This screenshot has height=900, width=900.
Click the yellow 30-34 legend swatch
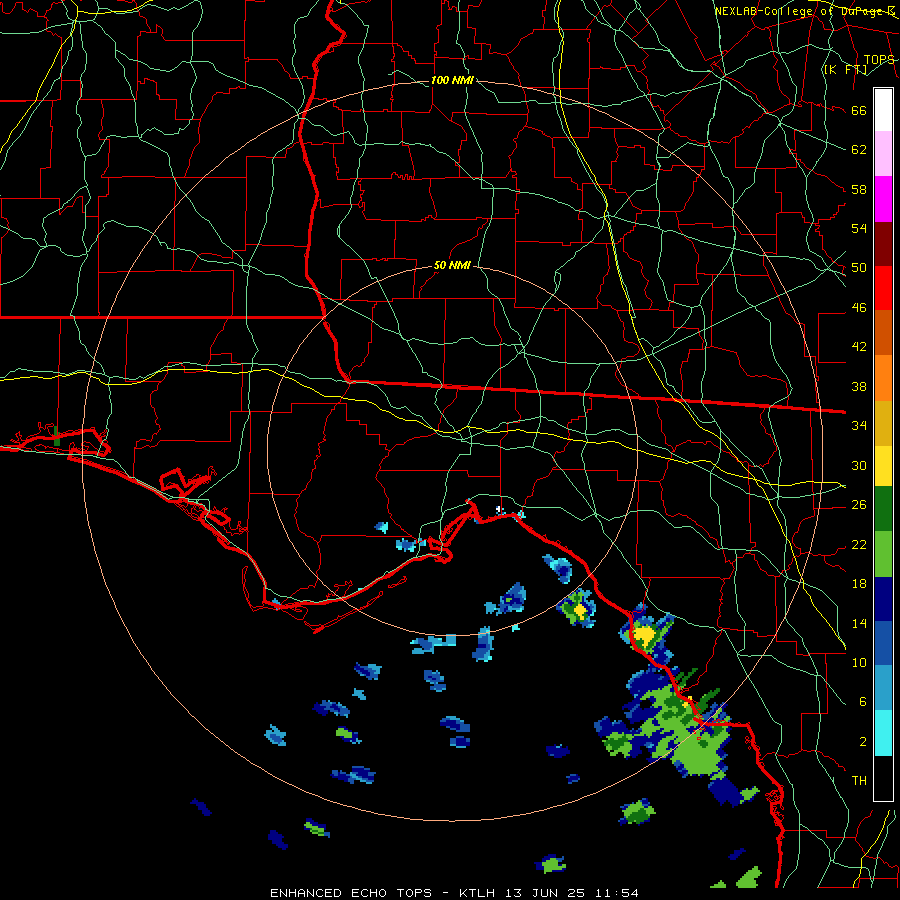[883, 466]
